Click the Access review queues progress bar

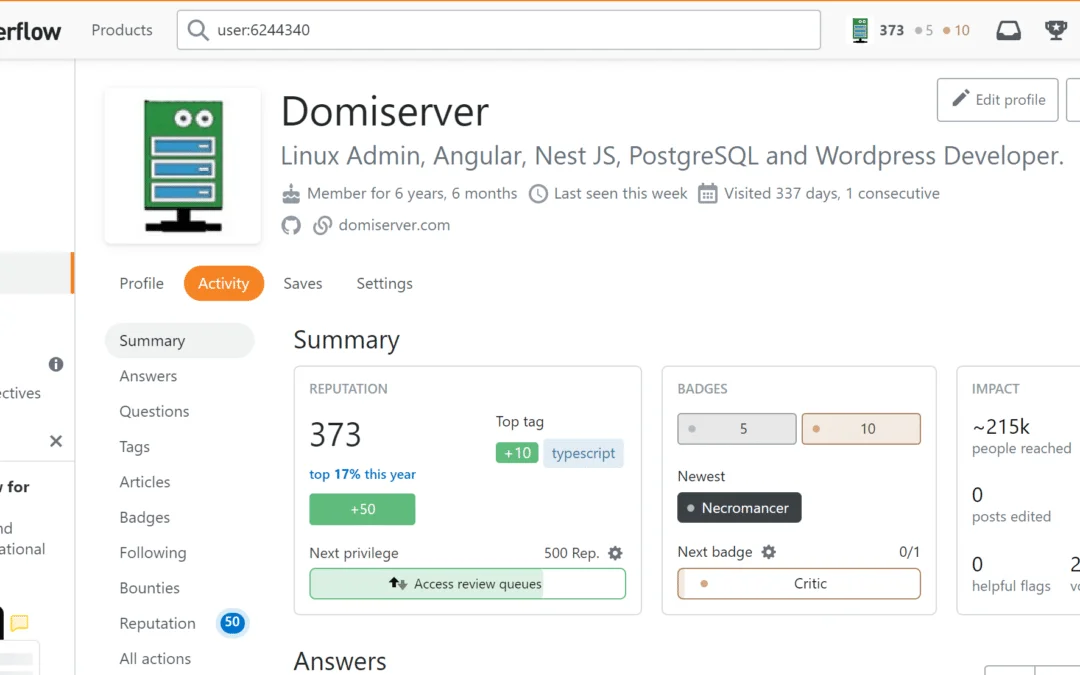pyautogui.click(x=467, y=584)
